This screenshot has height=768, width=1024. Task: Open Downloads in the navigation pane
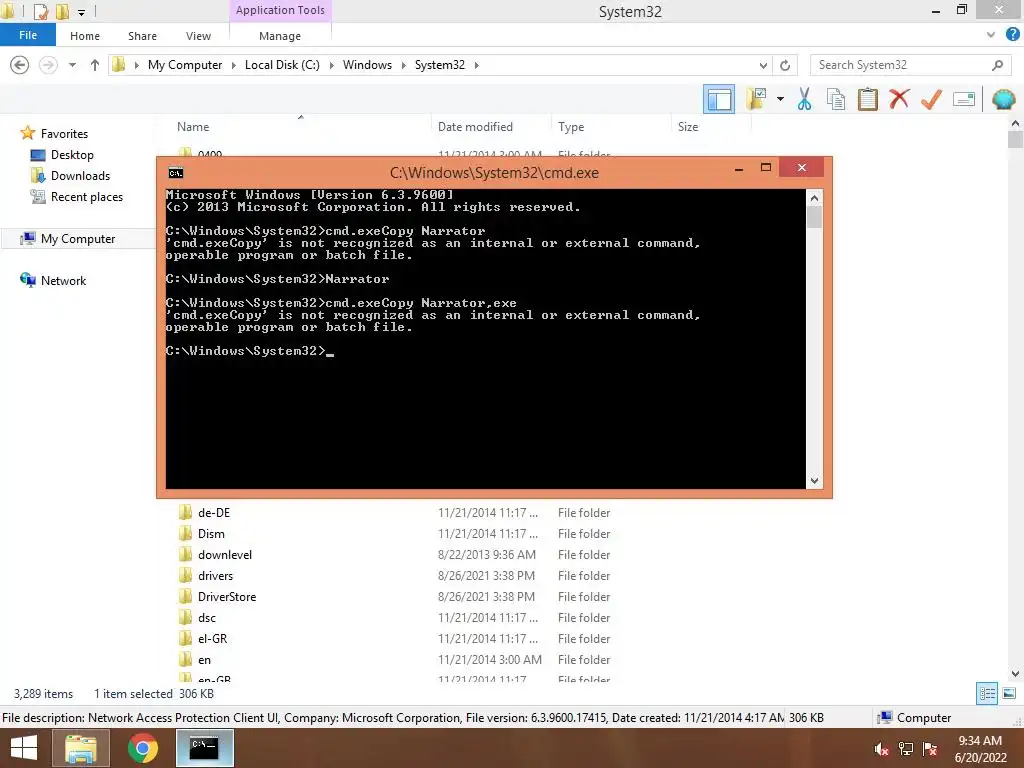[x=80, y=176]
